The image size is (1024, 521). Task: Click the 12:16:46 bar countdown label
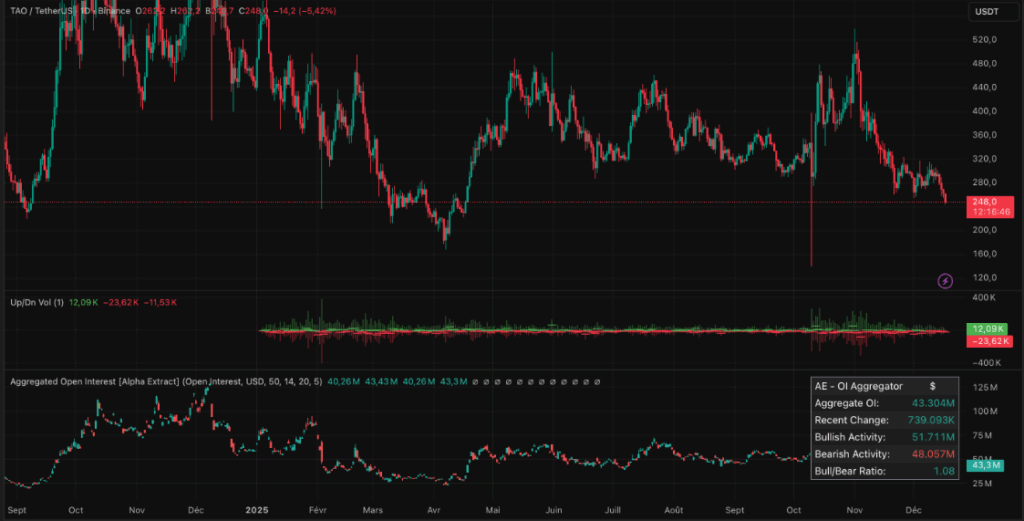(x=991, y=212)
